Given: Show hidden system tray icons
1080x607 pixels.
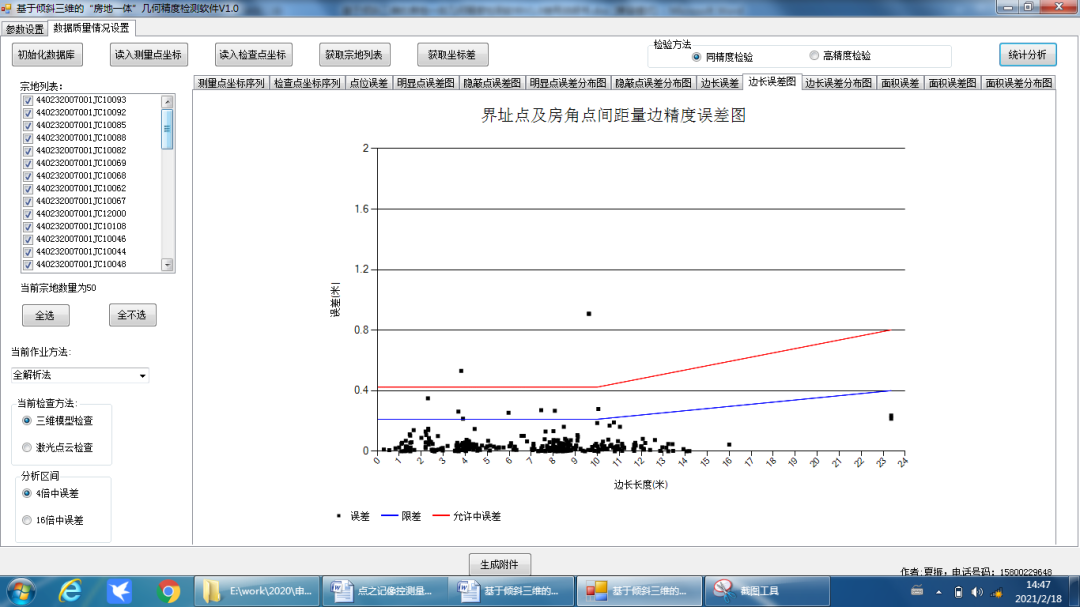Looking at the screenshot, I should coord(938,592).
